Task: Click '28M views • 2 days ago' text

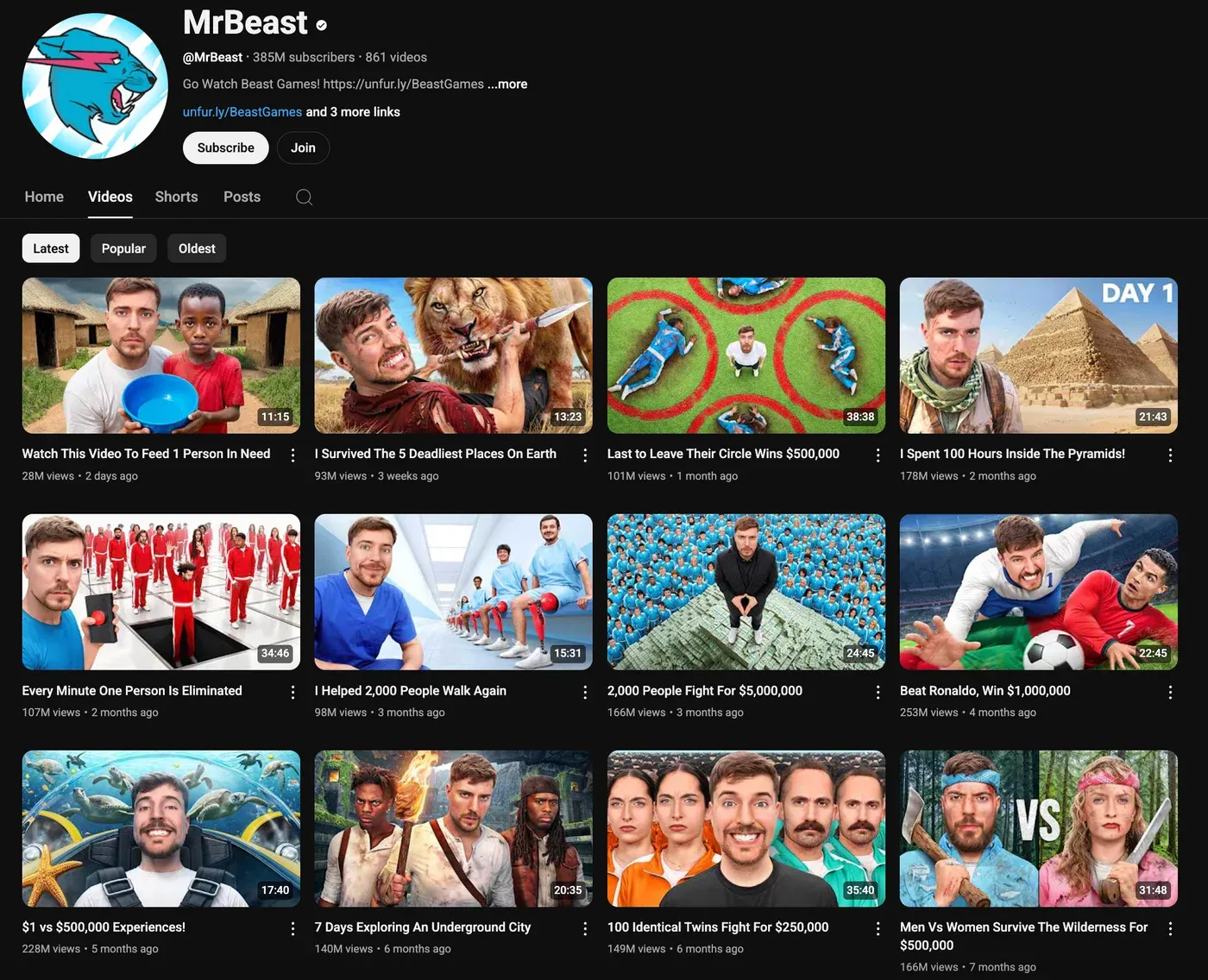Action: tap(80, 476)
